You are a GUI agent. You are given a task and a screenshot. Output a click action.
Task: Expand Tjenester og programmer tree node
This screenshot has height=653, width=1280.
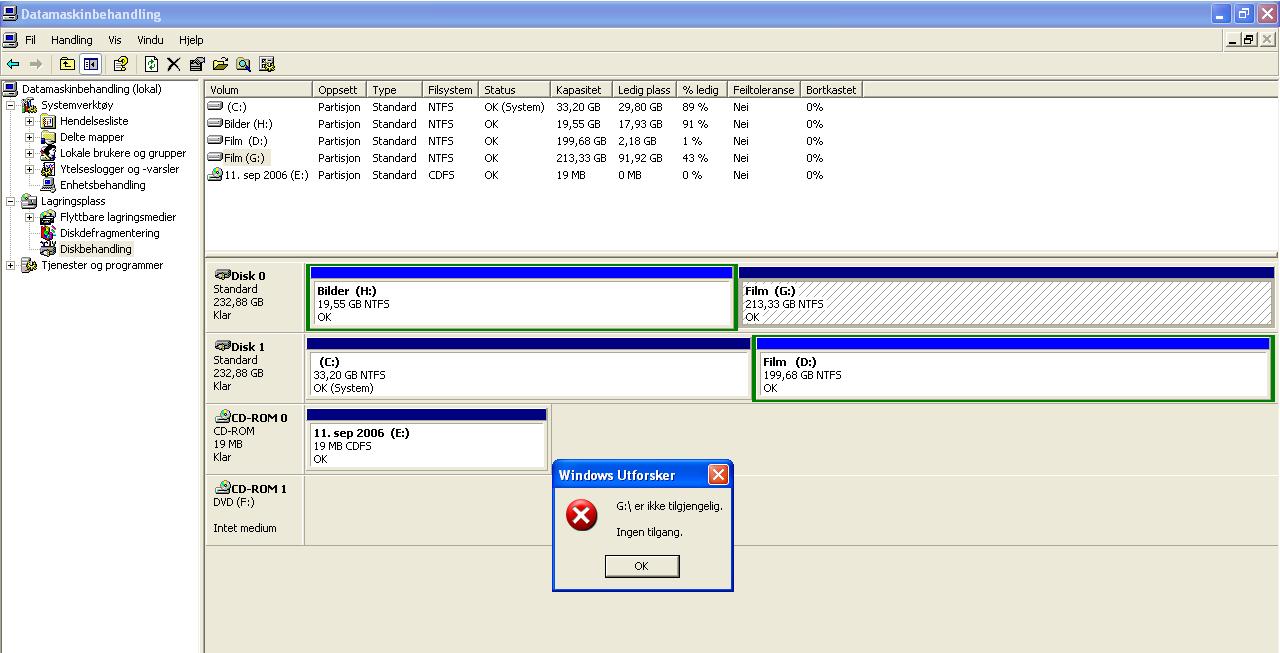click(11, 265)
